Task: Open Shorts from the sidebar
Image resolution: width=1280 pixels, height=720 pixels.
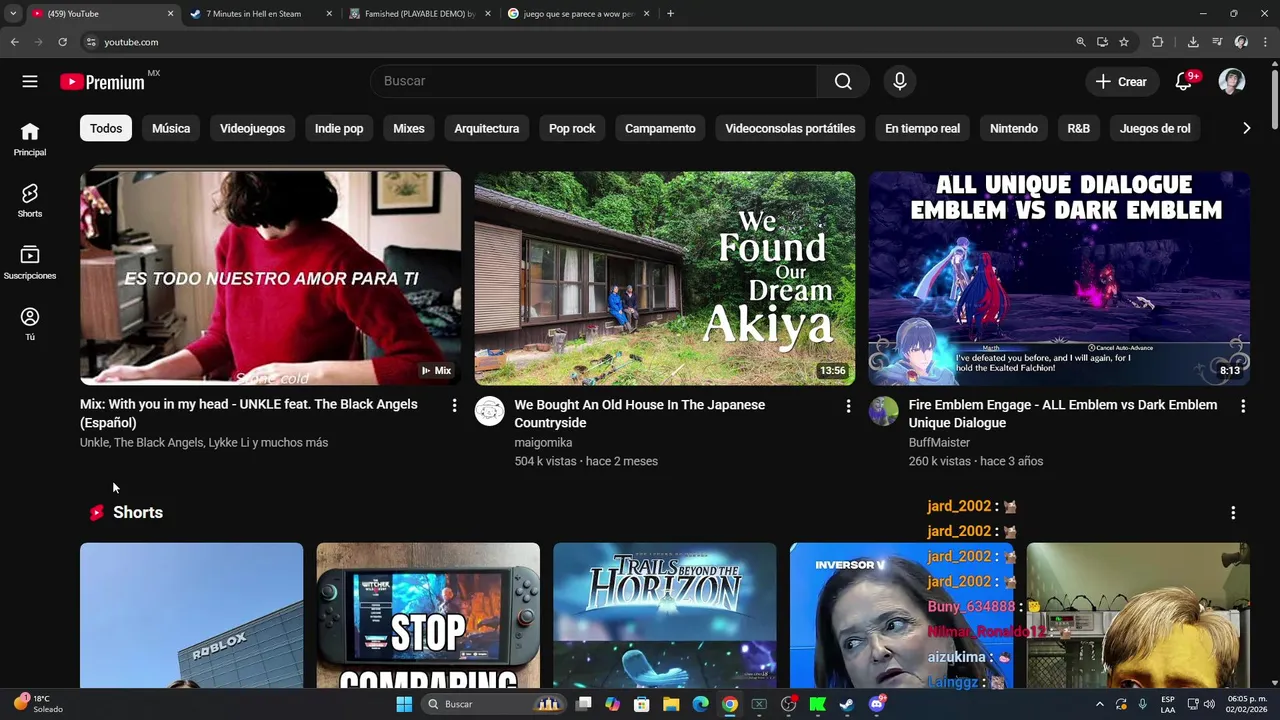Action: pos(30,201)
